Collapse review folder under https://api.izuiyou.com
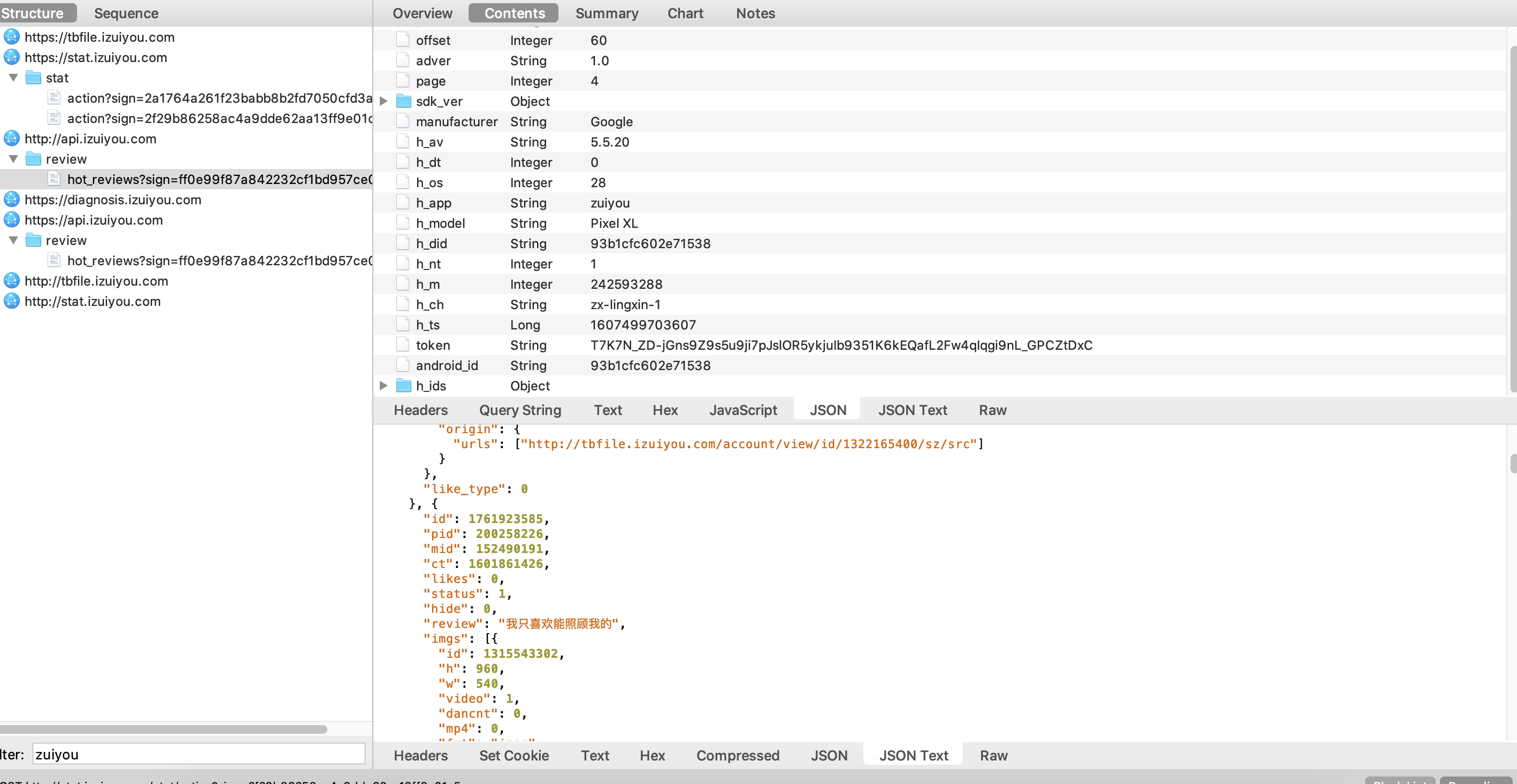1517x784 pixels. pos(13,240)
